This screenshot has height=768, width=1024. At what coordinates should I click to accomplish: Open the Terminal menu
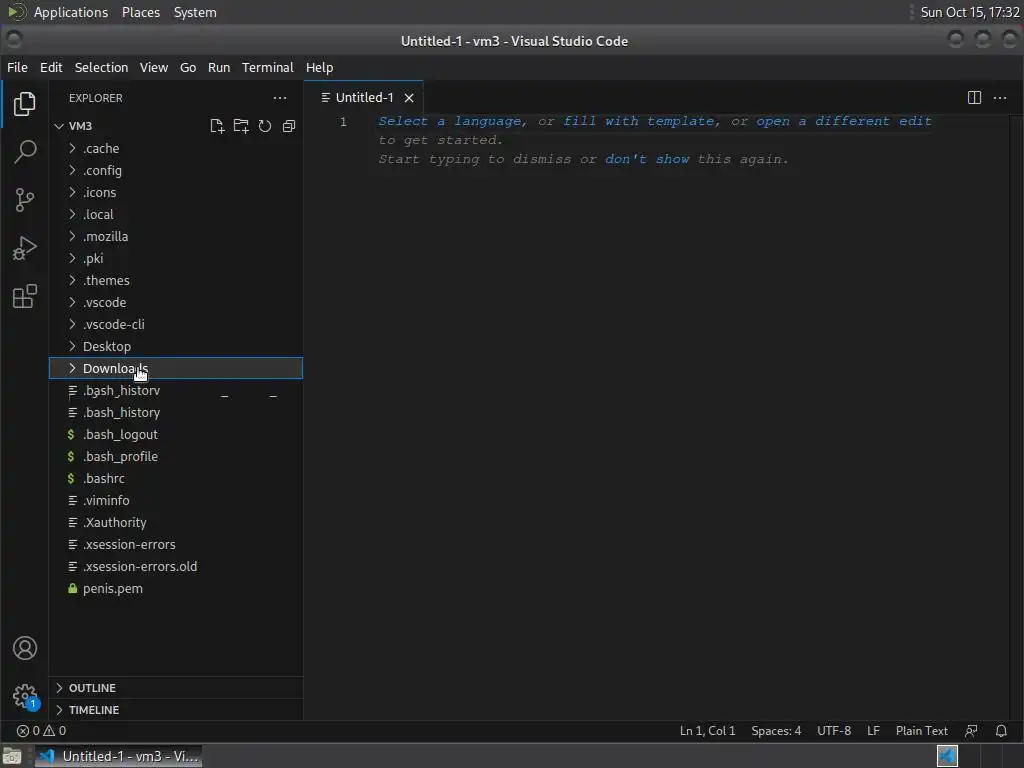268,67
